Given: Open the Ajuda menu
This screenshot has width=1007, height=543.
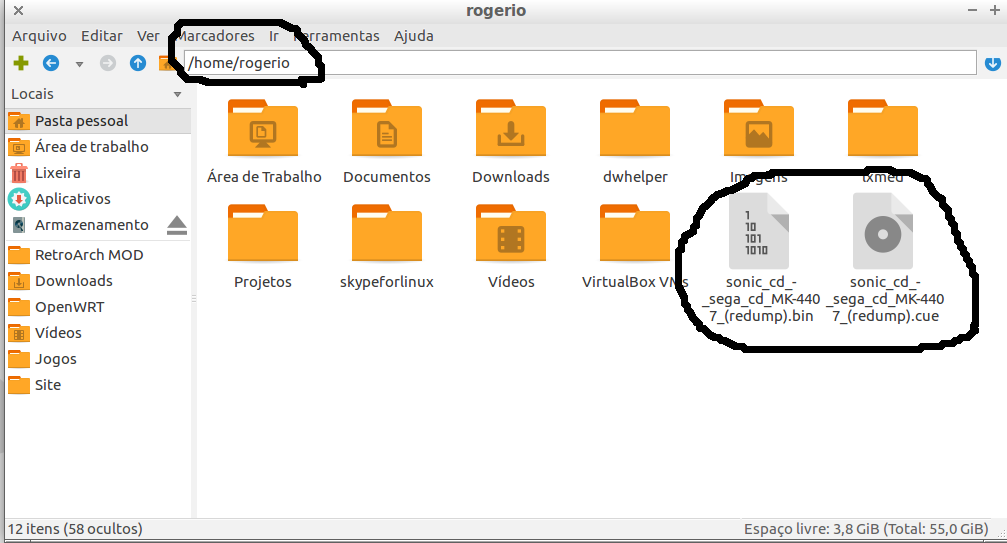Looking at the screenshot, I should point(413,36).
